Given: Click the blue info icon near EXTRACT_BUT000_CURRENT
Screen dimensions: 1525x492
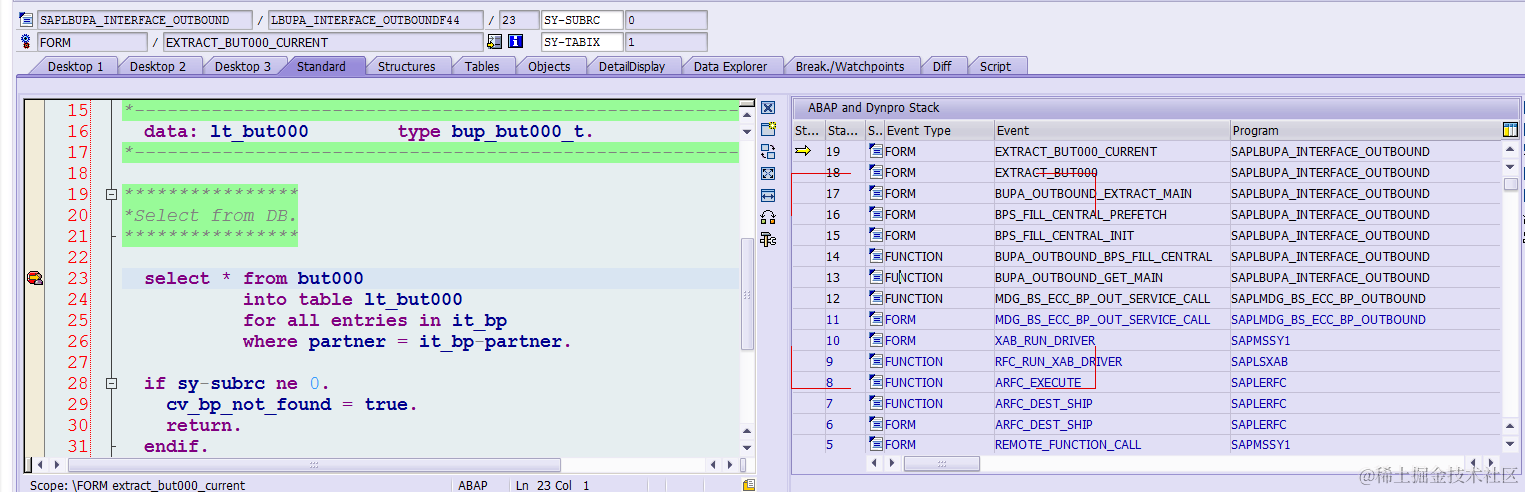Looking at the screenshot, I should click(x=516, y=42).
